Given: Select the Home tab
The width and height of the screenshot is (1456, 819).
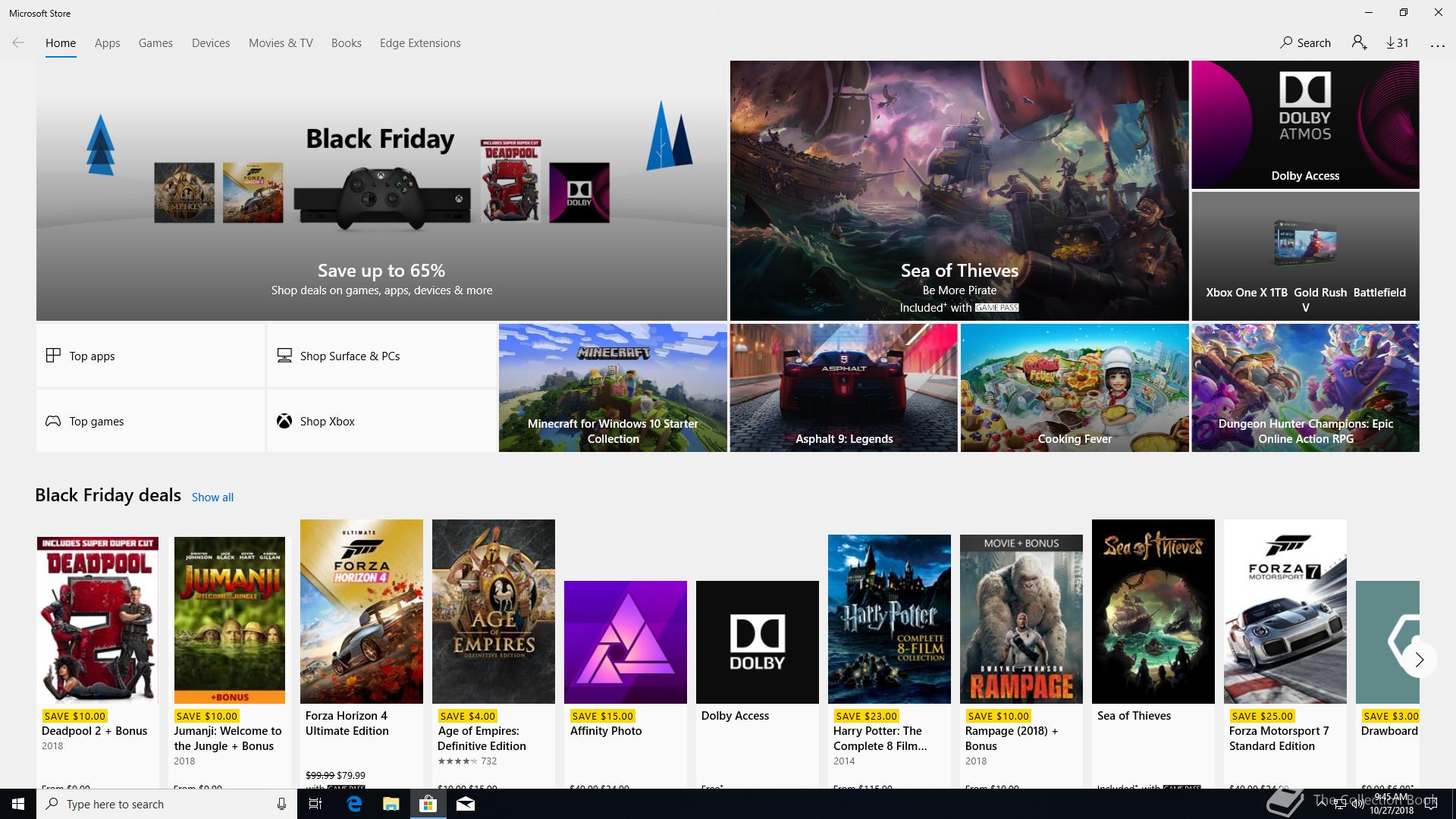Looking at the screenshot, I should [x=61, y=43].
